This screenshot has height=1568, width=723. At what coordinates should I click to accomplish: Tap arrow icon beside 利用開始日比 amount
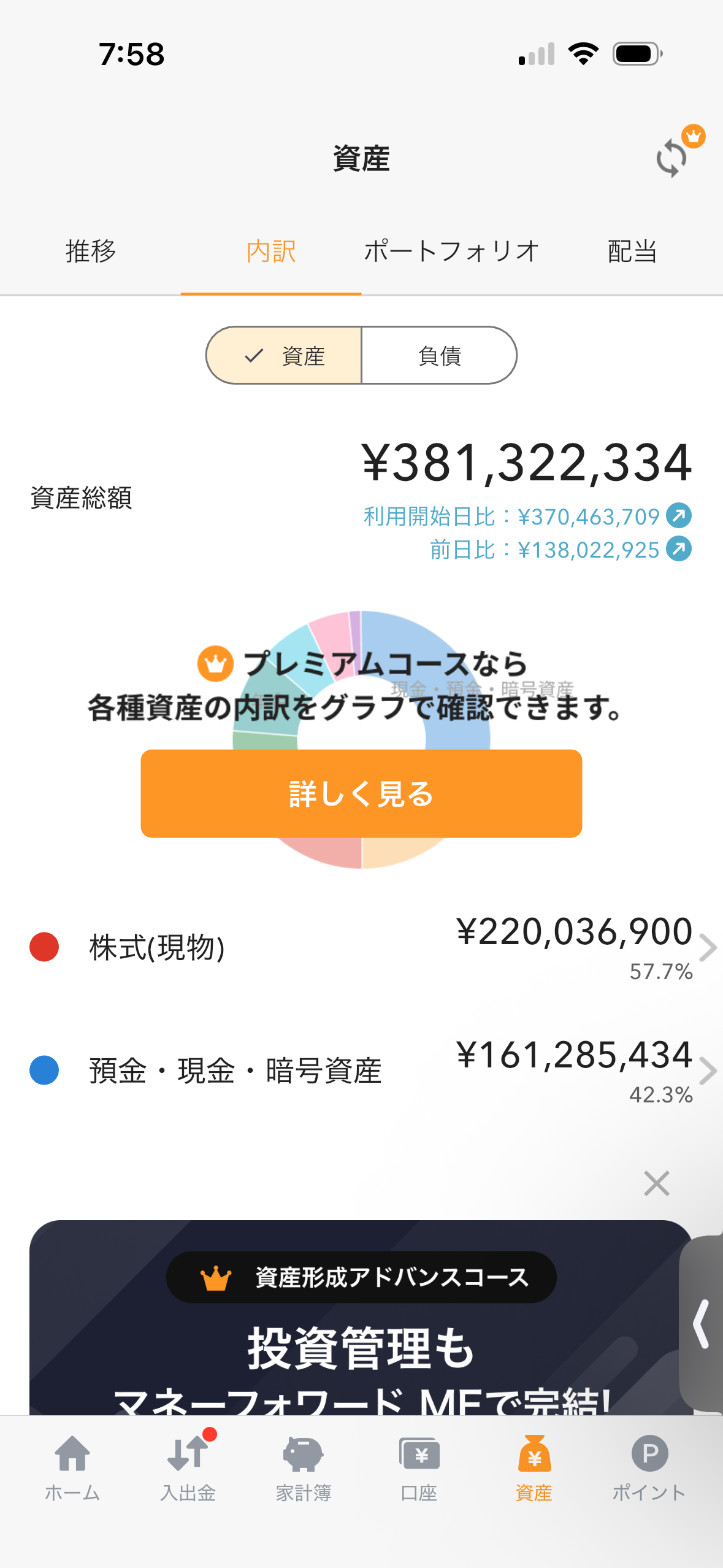click(x=679, y=516)
